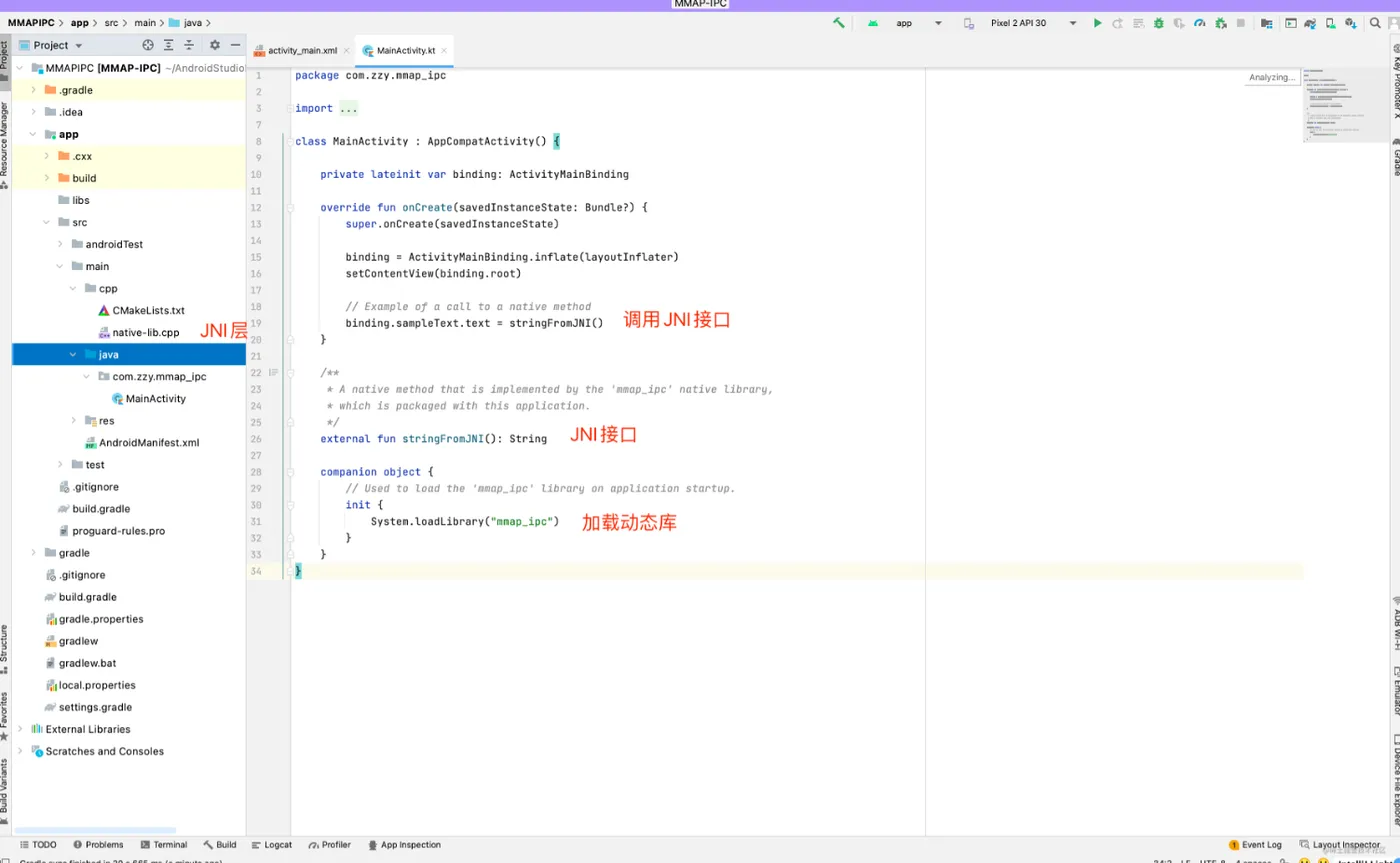Image resolution: width=1400 pixels, height=863 pixels.
Task: Click Attach Debugger to Android Process icon
Action: (x=1221, y=23)
